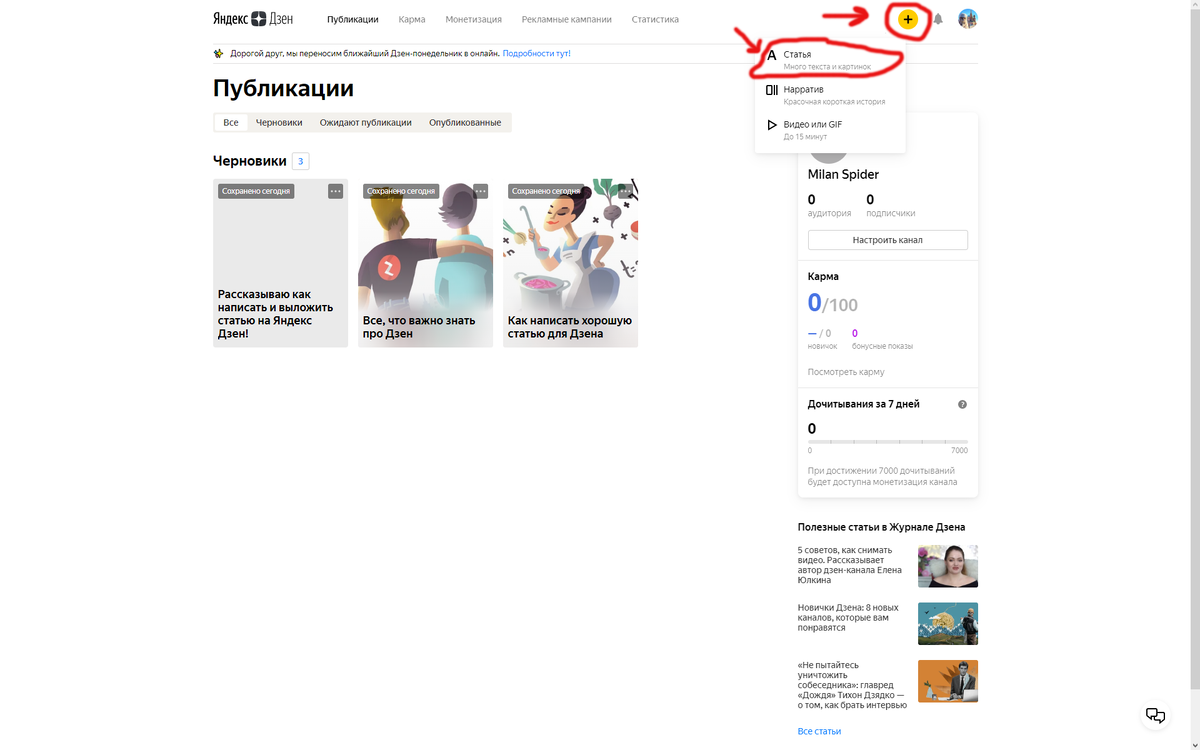Image resolution: width=1200 pixels, height=750 pixels.
Task: Click 'Полезные статьи в Журнале Дзена' heading
Action: [x=881, y=527]
